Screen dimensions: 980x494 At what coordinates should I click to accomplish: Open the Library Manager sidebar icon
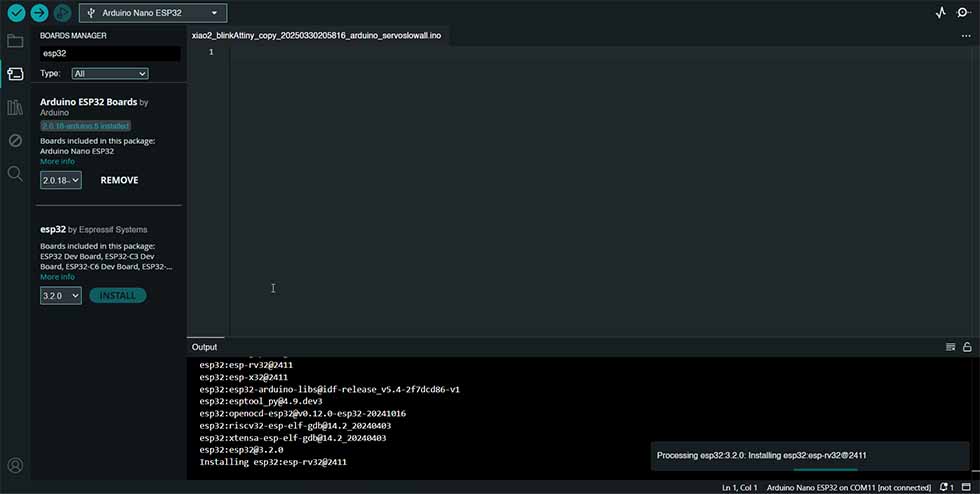15,108
